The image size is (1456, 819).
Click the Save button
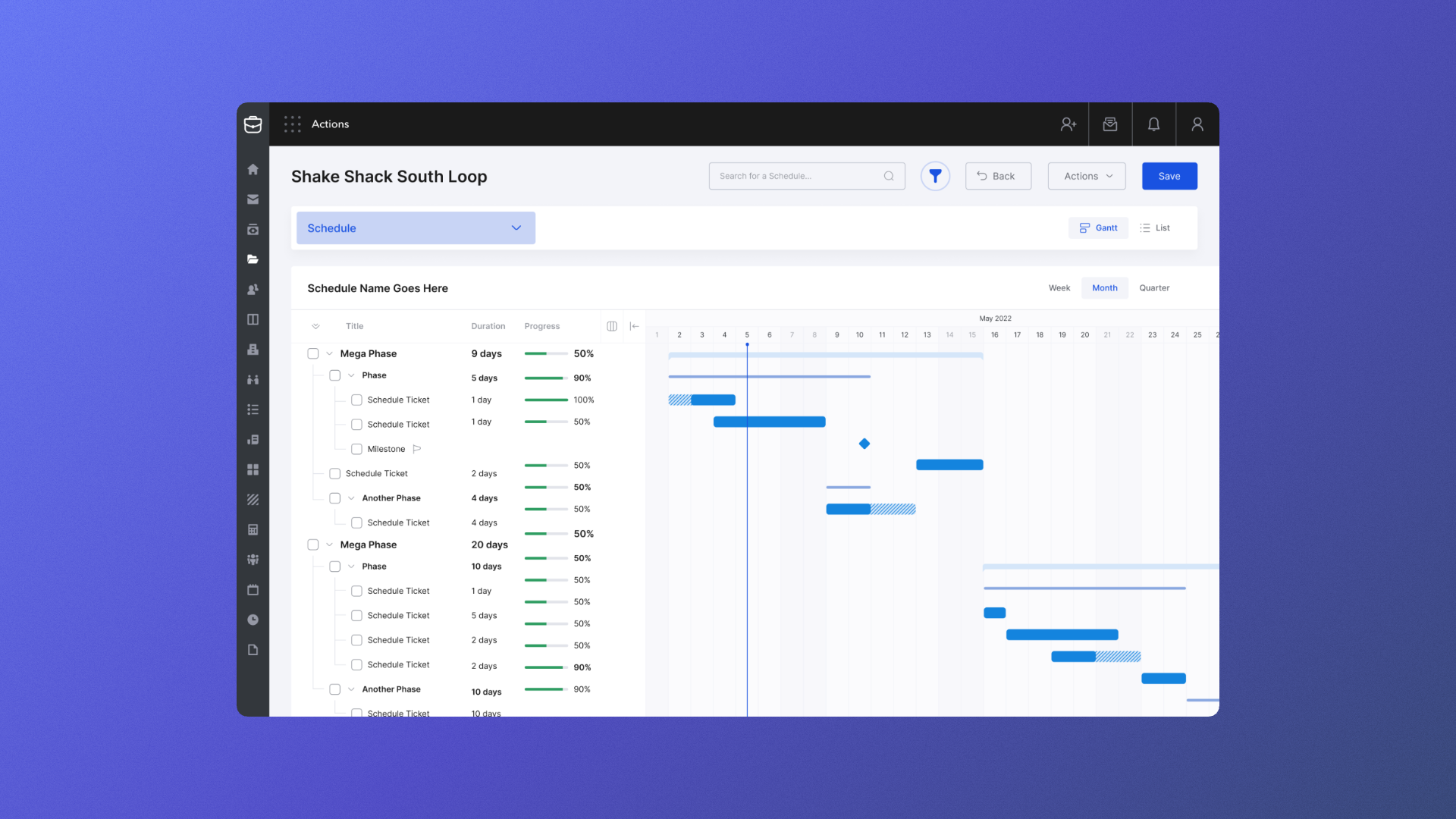(1169, 175)
